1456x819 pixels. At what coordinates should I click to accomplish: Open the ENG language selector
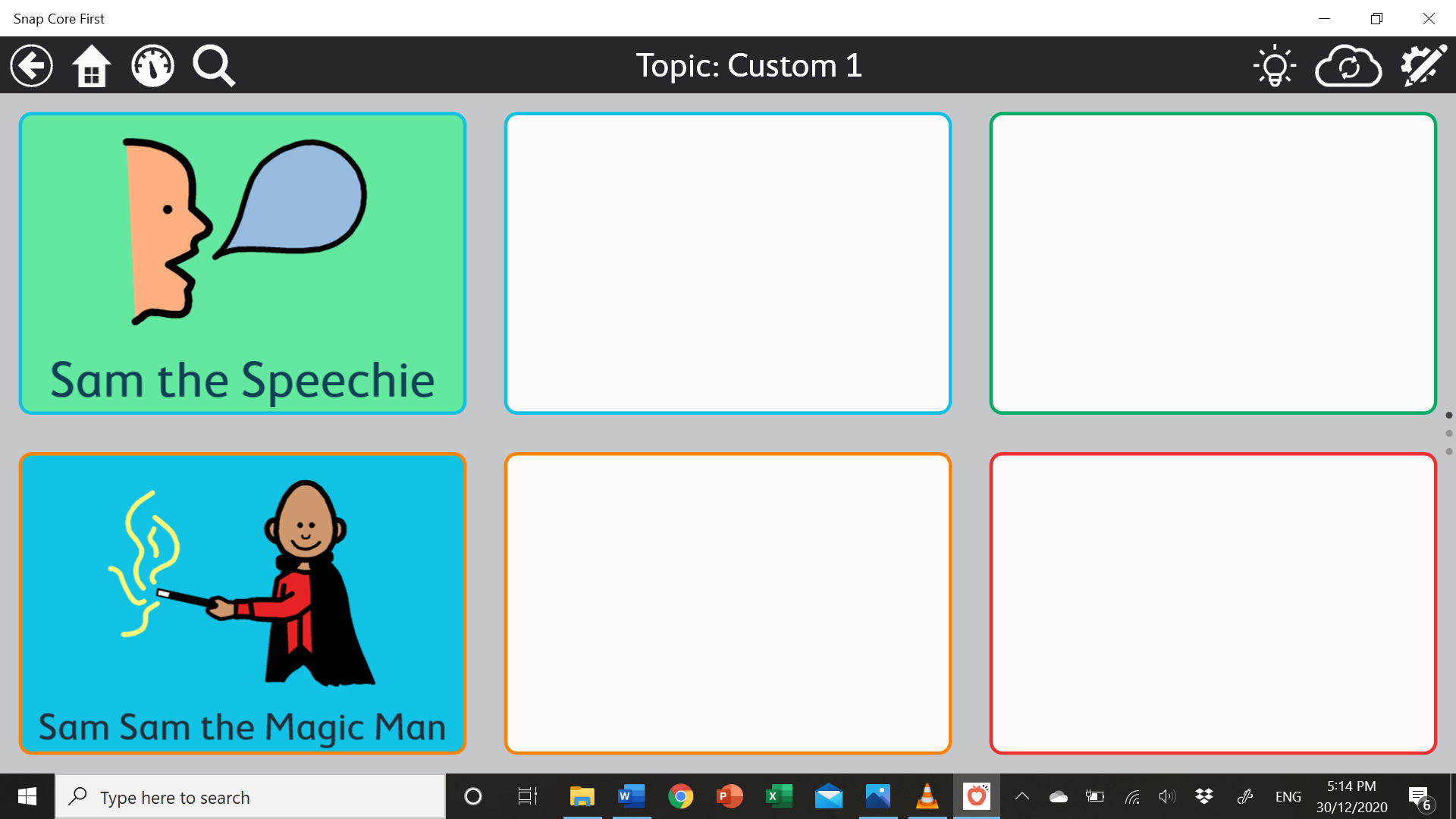[1288, 797]
